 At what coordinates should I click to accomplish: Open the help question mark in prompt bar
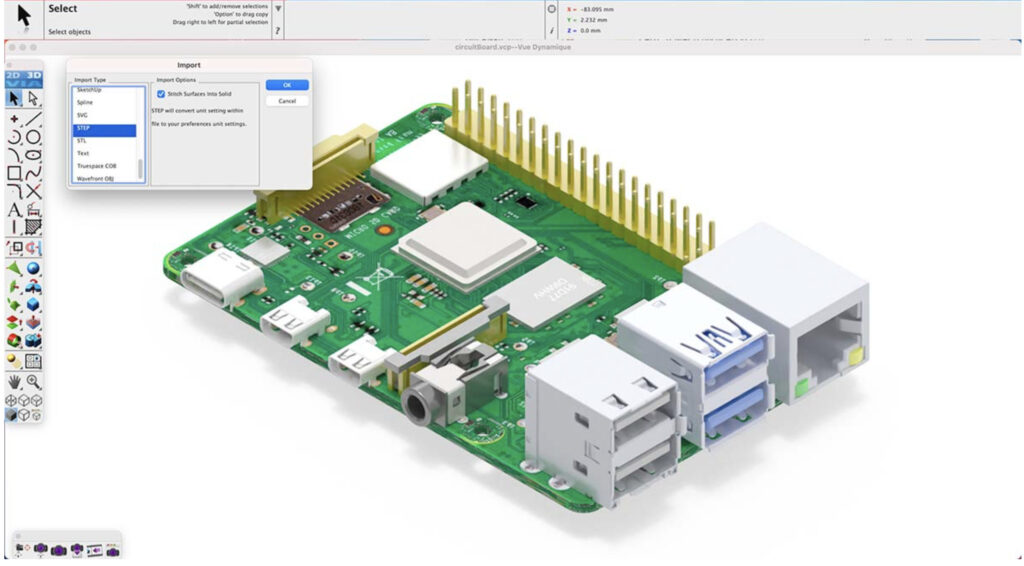(278, 31)
